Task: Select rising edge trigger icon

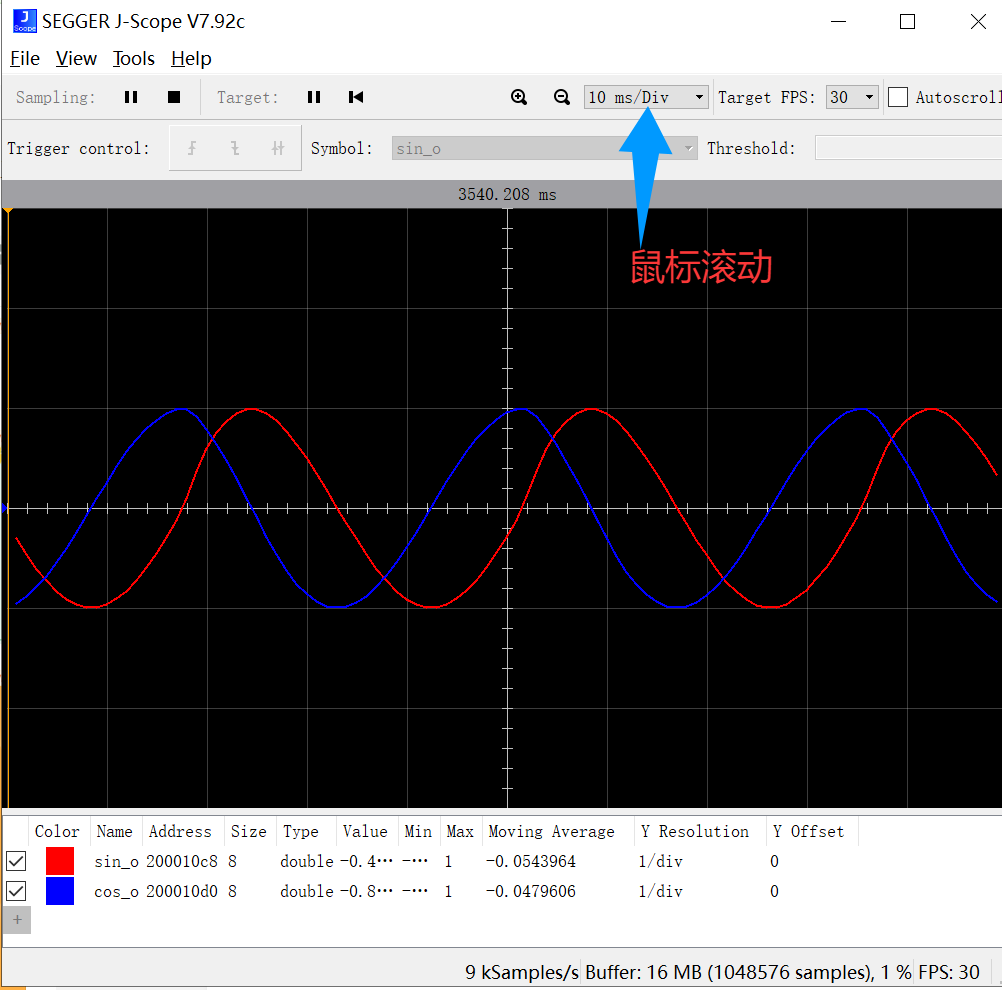Action: 192,148
